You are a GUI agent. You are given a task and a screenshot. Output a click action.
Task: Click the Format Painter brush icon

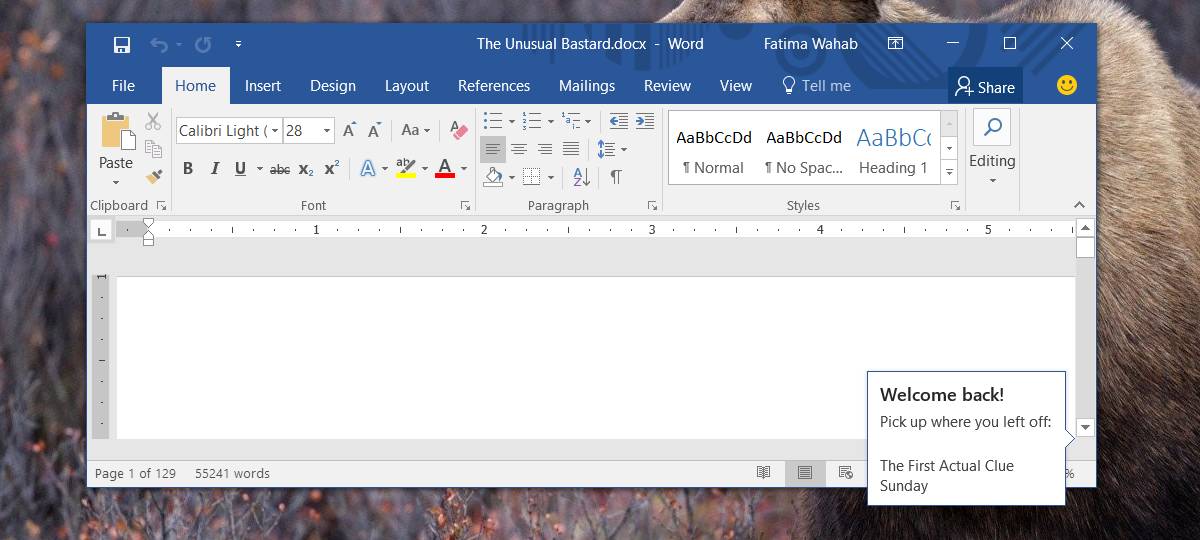click(154, 176)
